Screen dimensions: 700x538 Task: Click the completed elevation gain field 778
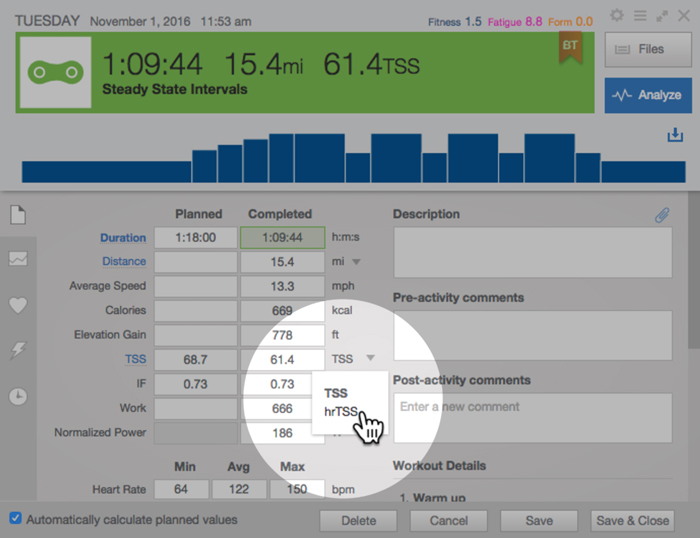[x=282, y=335]
